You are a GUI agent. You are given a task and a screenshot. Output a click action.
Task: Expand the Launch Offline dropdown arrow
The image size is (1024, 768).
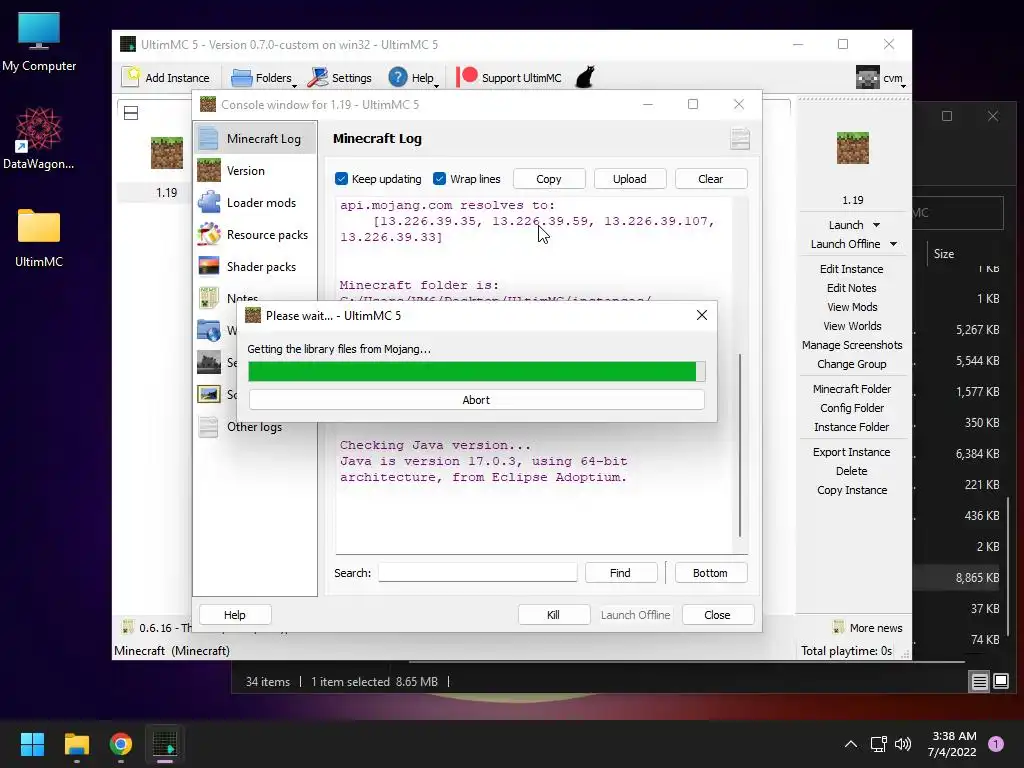click(x=893, y=244)
